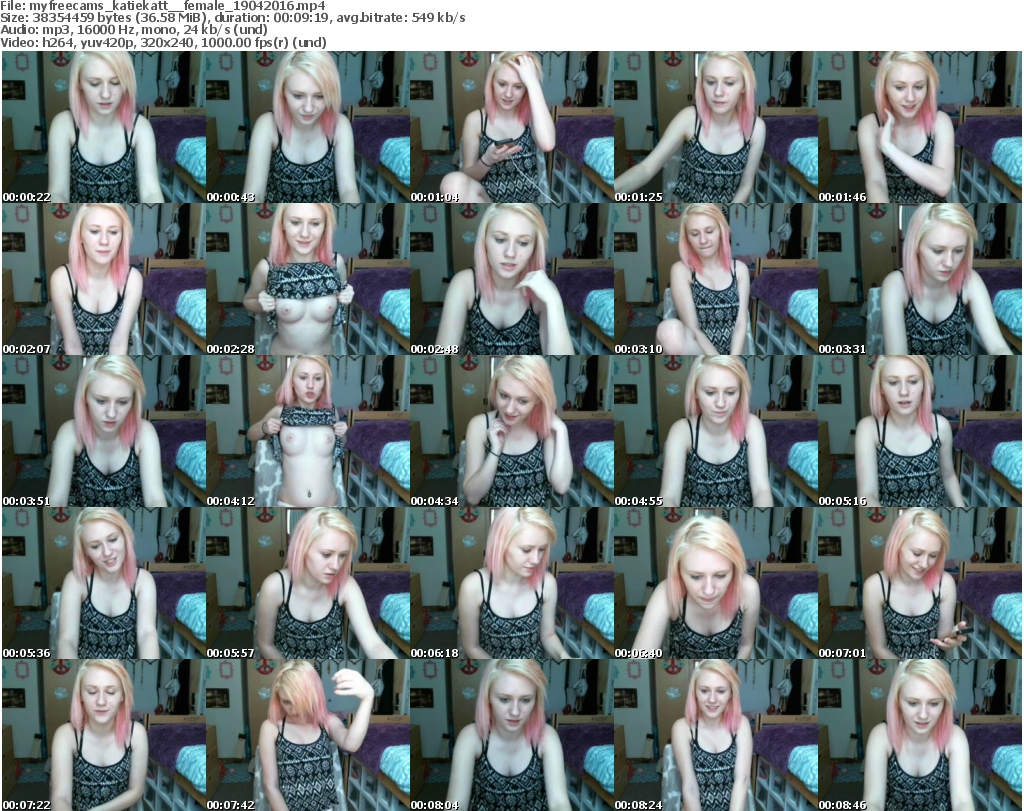Open the frame thumbnail stamped 00:02:07
Image resolution: width=1024 pixels, height=811 pixels.
103,279
